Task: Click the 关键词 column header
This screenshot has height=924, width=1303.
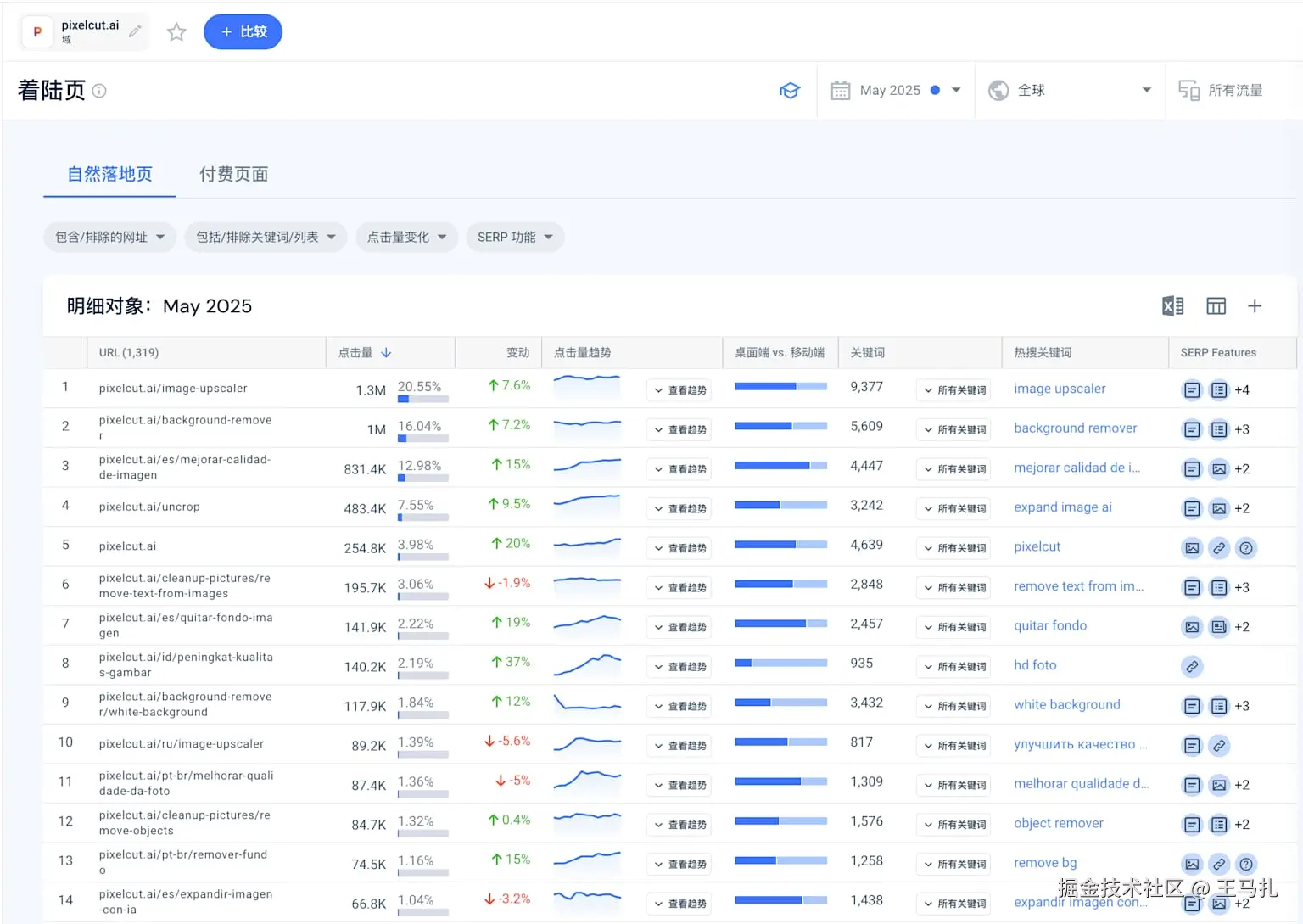Action: [867, 352]
